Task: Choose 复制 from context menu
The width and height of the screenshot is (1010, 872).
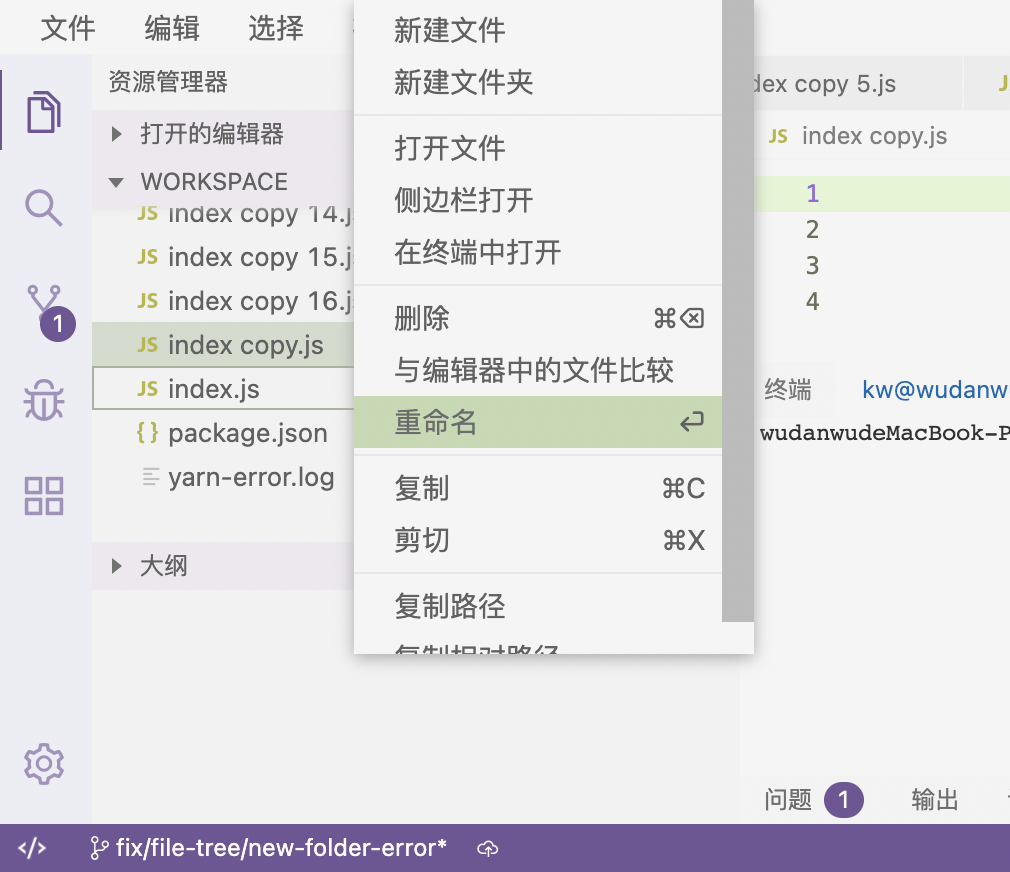Action: pyautogui.click(x=538, y=488)
